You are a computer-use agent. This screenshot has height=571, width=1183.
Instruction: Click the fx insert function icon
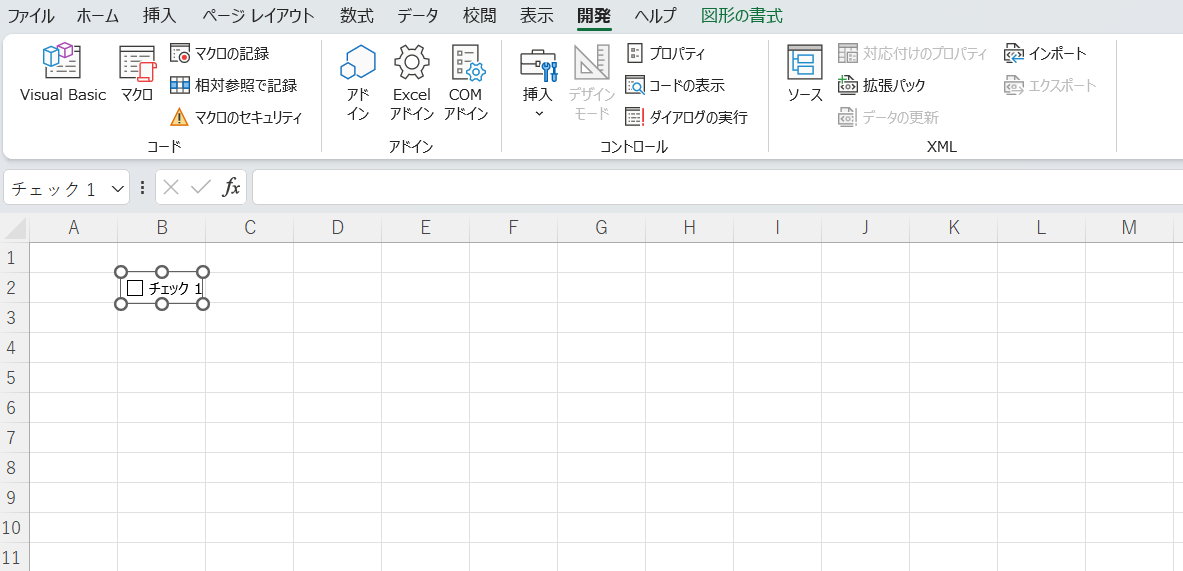(231, 188)
